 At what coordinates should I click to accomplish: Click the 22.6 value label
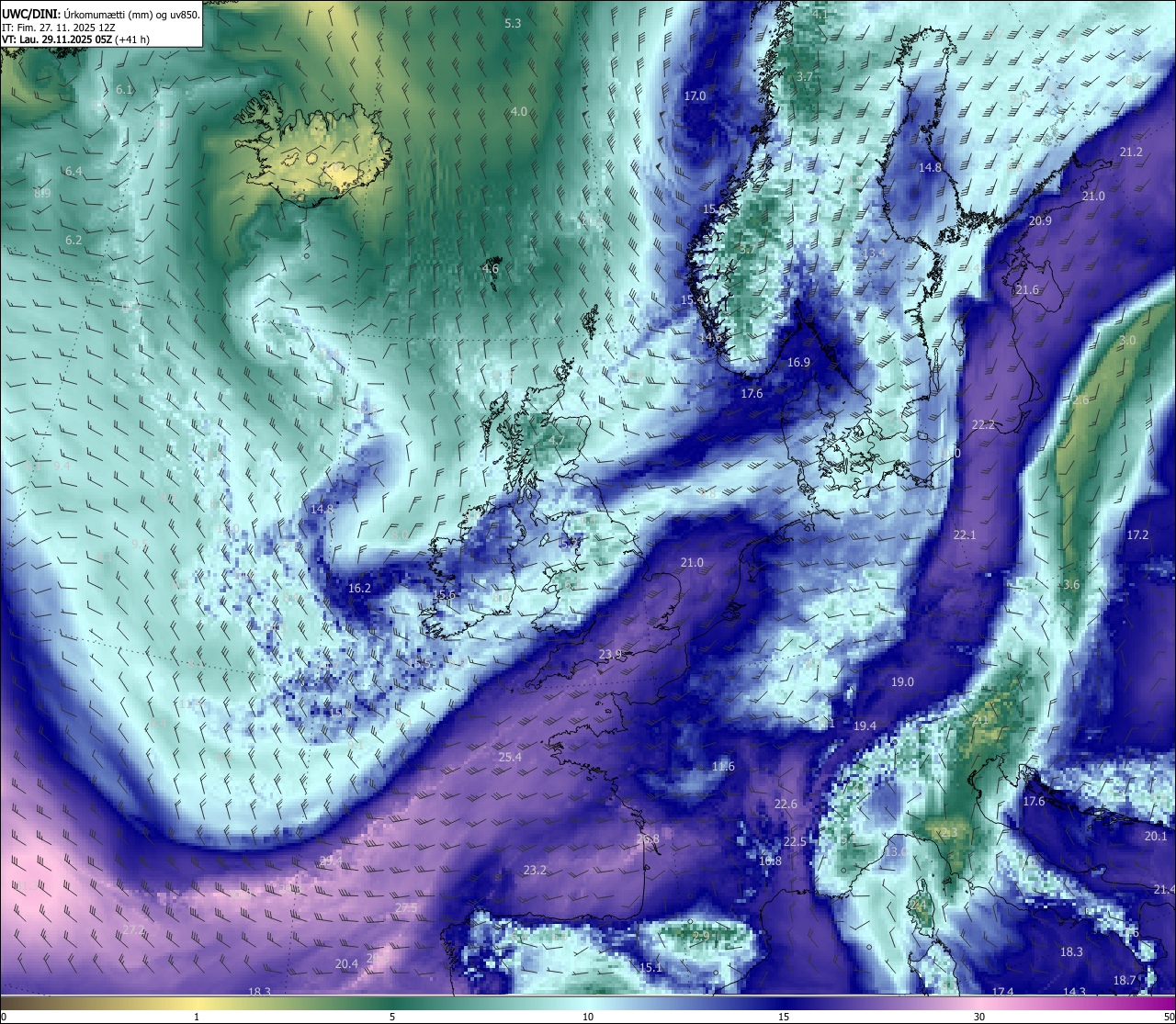click(786, 804)
